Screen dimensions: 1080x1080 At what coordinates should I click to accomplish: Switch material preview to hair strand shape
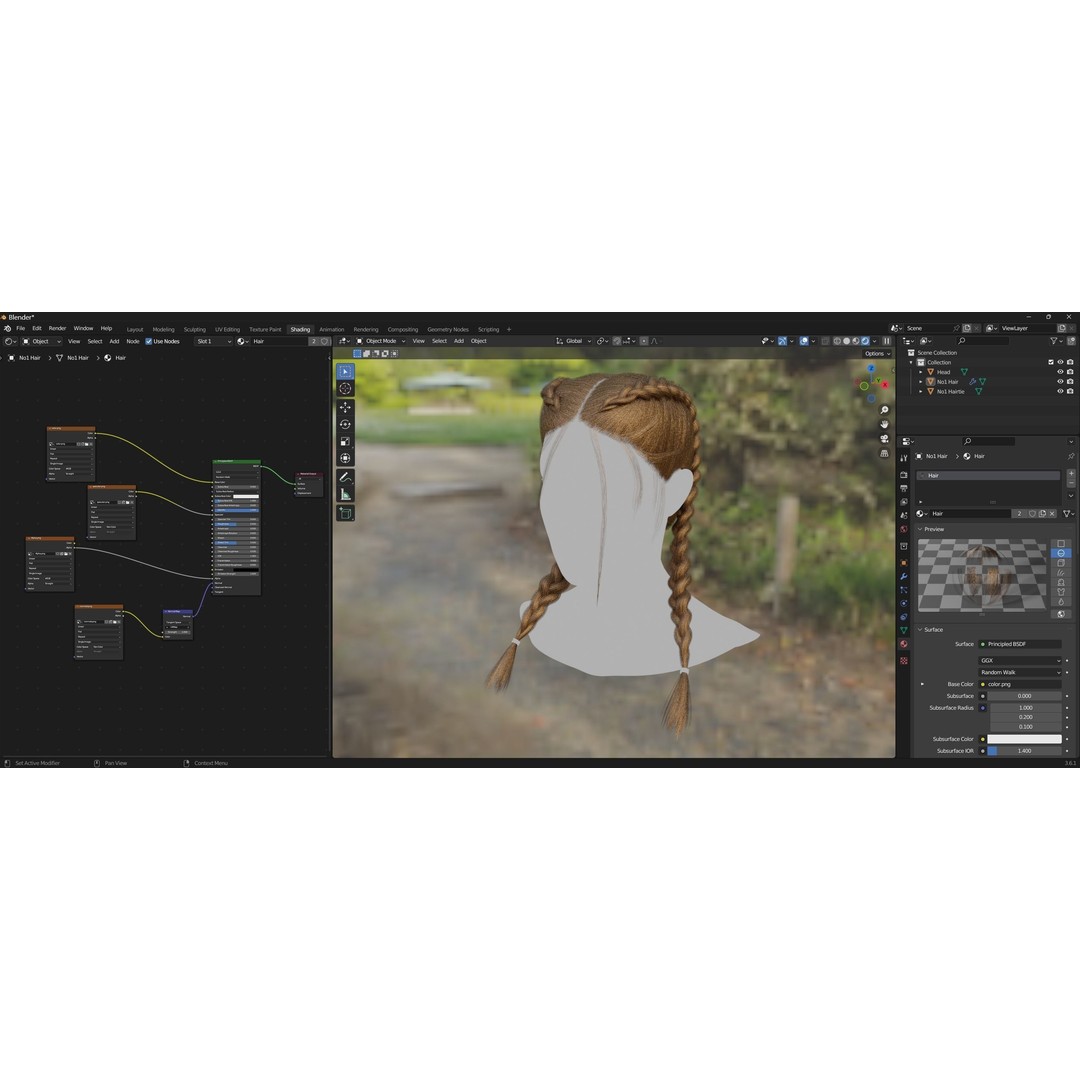click(1061, 573)
